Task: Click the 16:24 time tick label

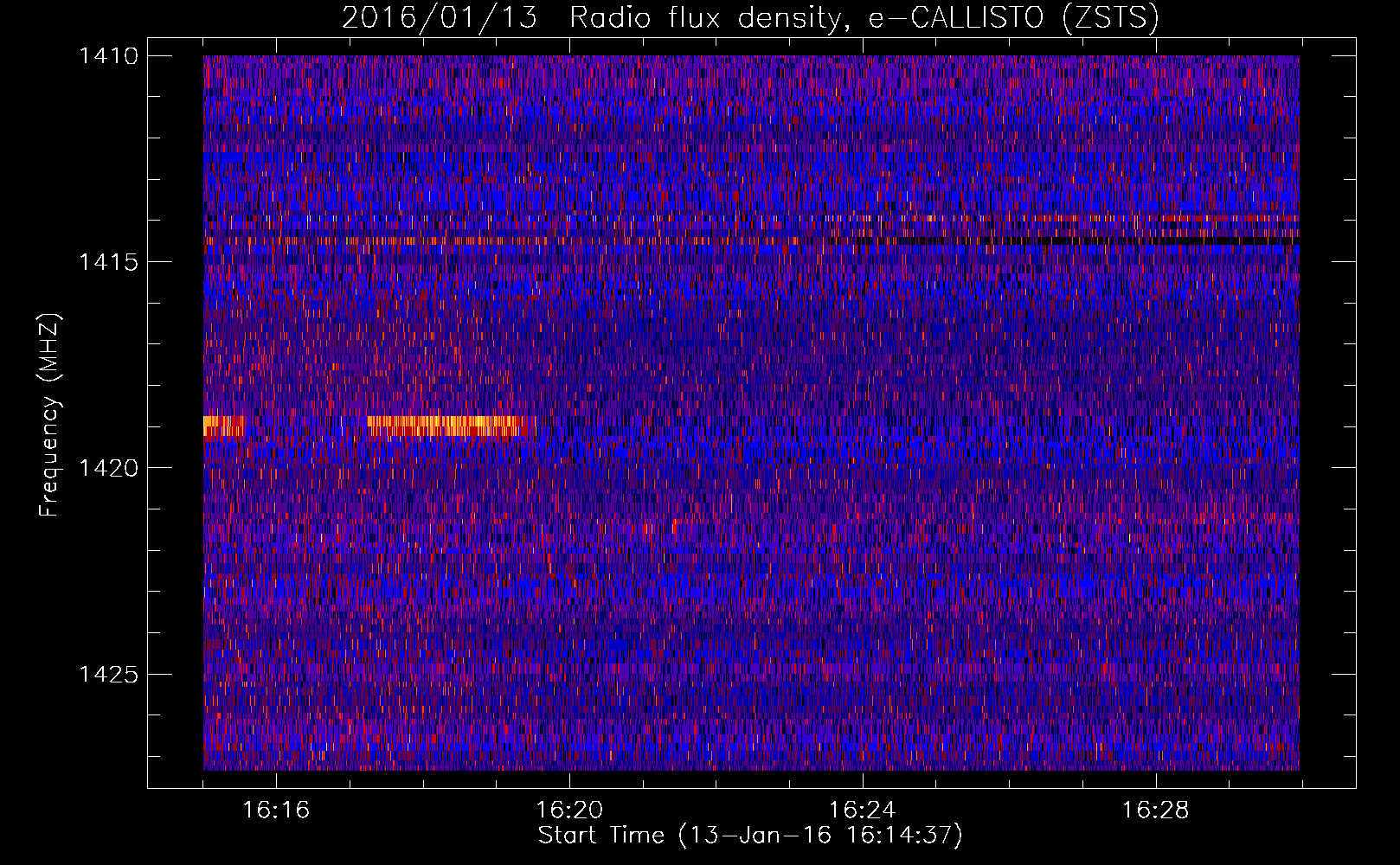Action: coord(863,810)
